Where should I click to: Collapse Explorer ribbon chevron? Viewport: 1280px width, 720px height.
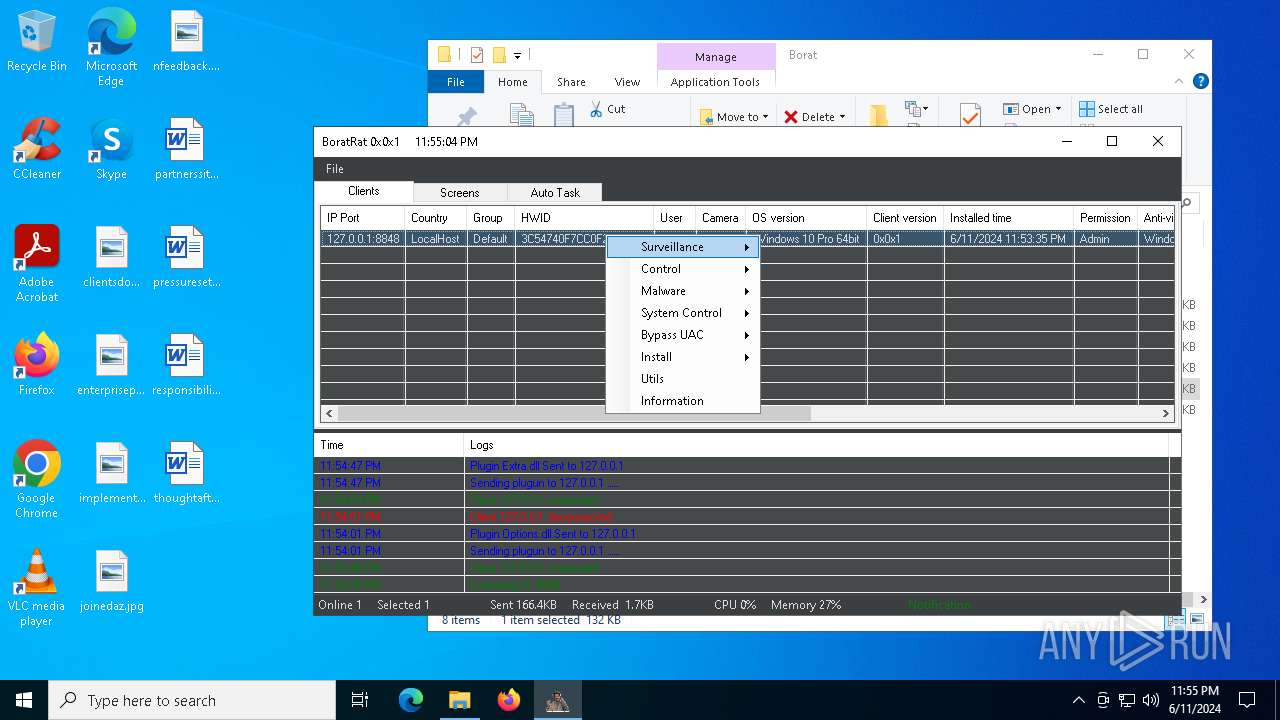(x=1180, y=82)
